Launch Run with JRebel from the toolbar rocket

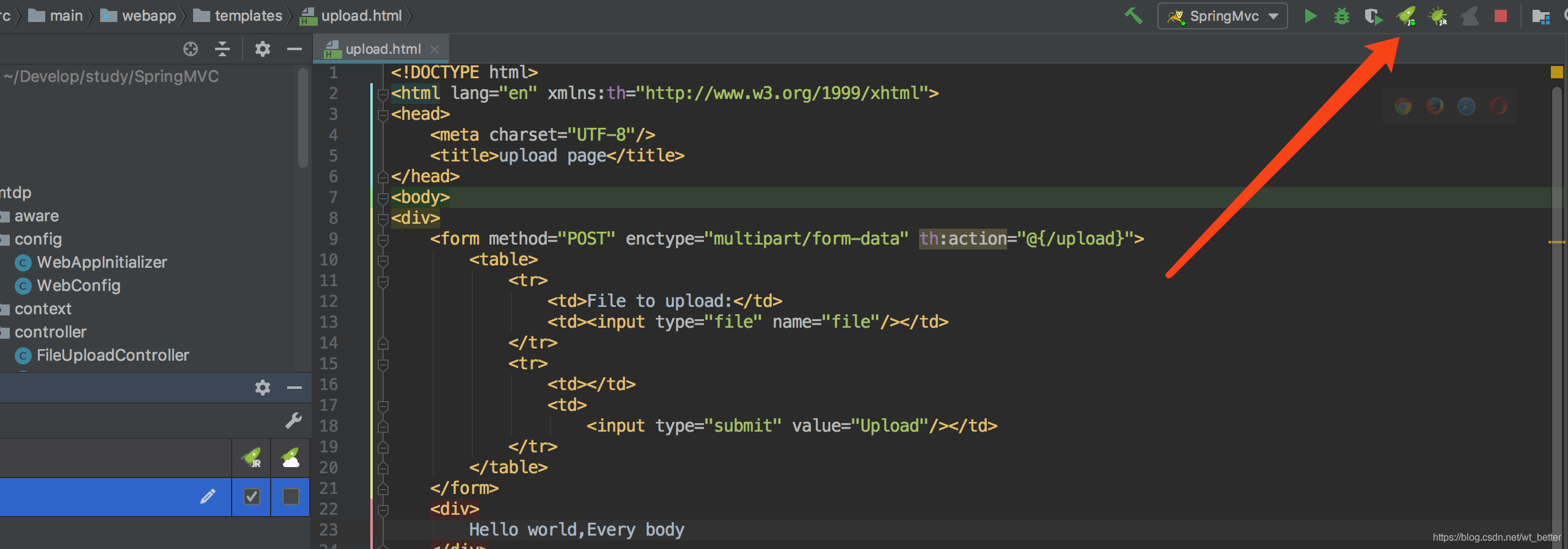(x=1406, y=16)
